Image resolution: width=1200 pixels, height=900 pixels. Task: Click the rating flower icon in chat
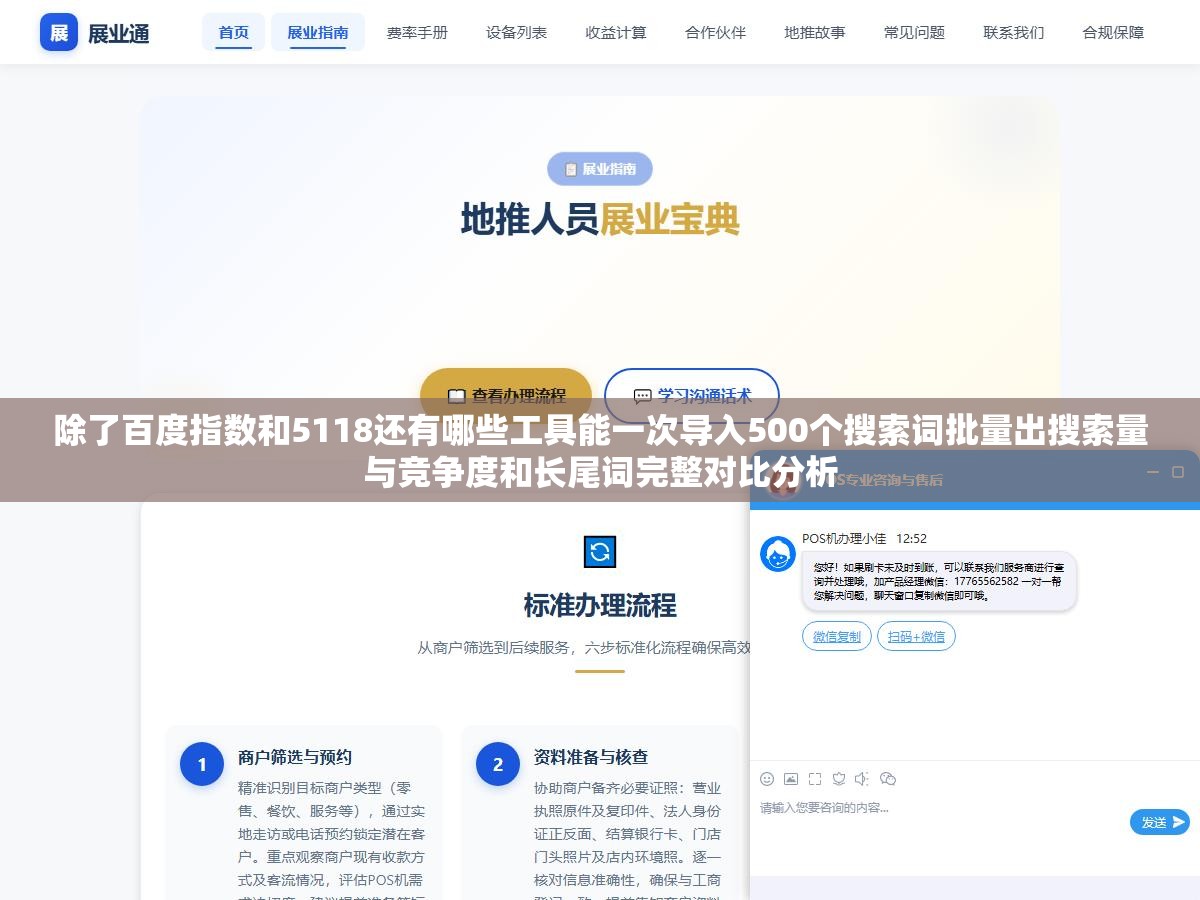click(839, 778)
